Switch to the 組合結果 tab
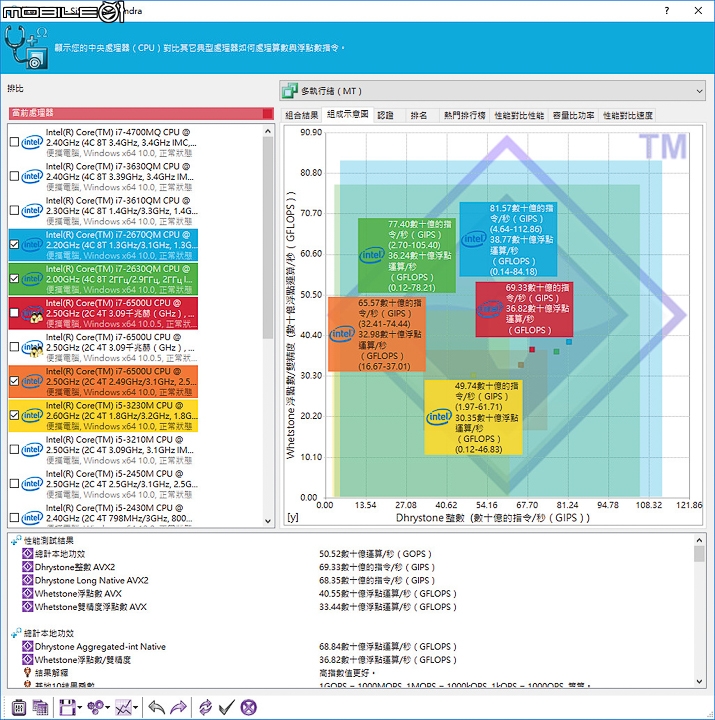 301,115
